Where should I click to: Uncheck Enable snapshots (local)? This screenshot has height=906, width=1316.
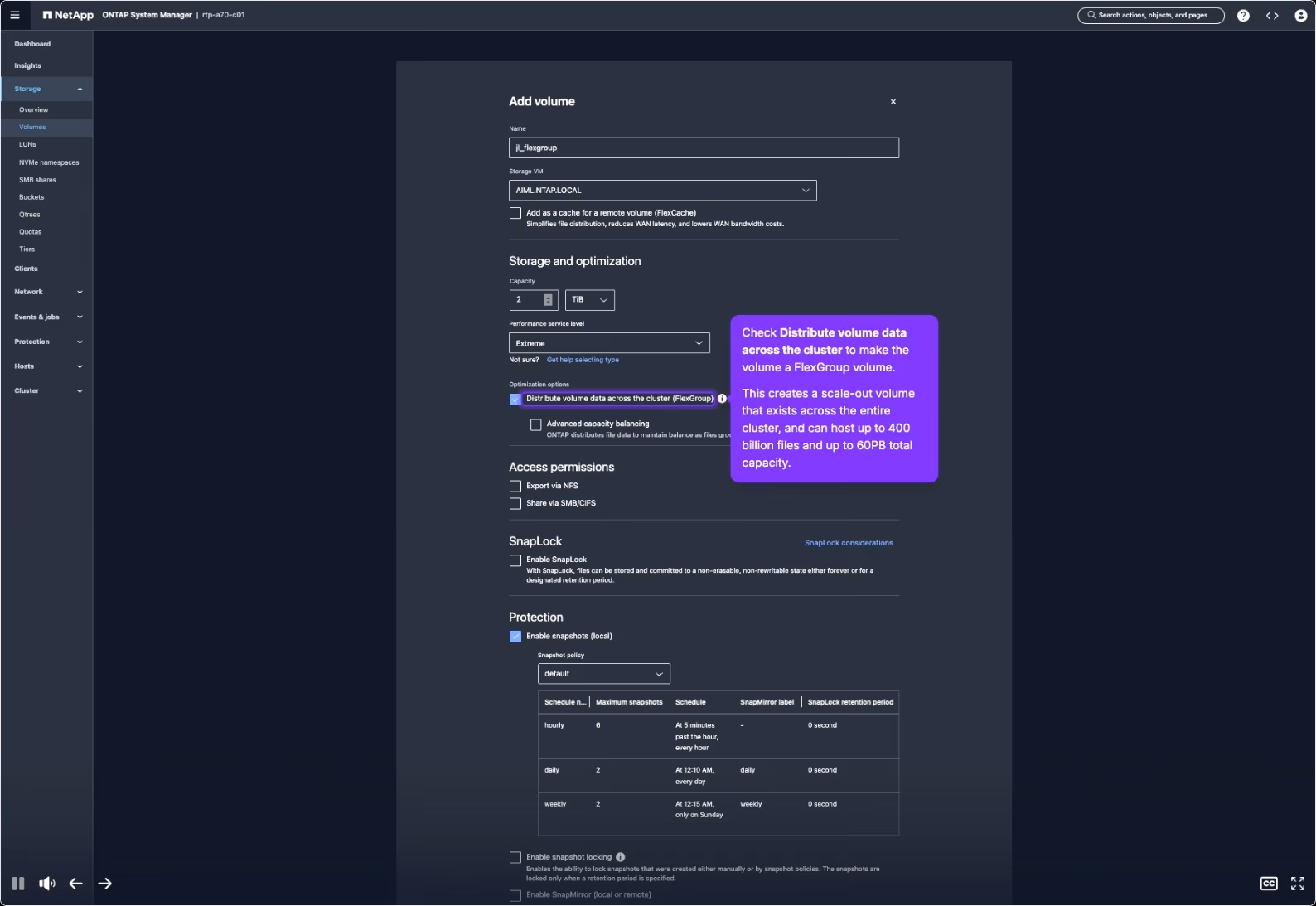(x=515, y=637)
